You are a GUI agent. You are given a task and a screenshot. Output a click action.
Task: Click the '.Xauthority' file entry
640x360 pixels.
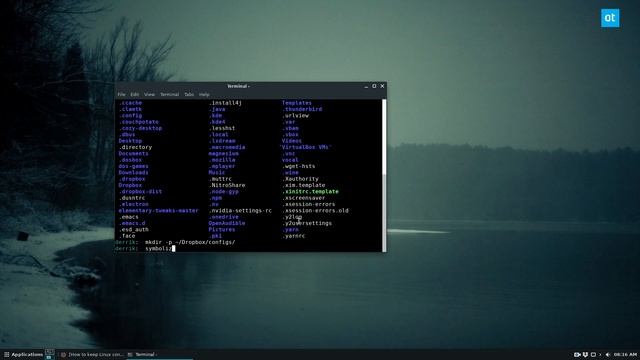pos(300,179)
